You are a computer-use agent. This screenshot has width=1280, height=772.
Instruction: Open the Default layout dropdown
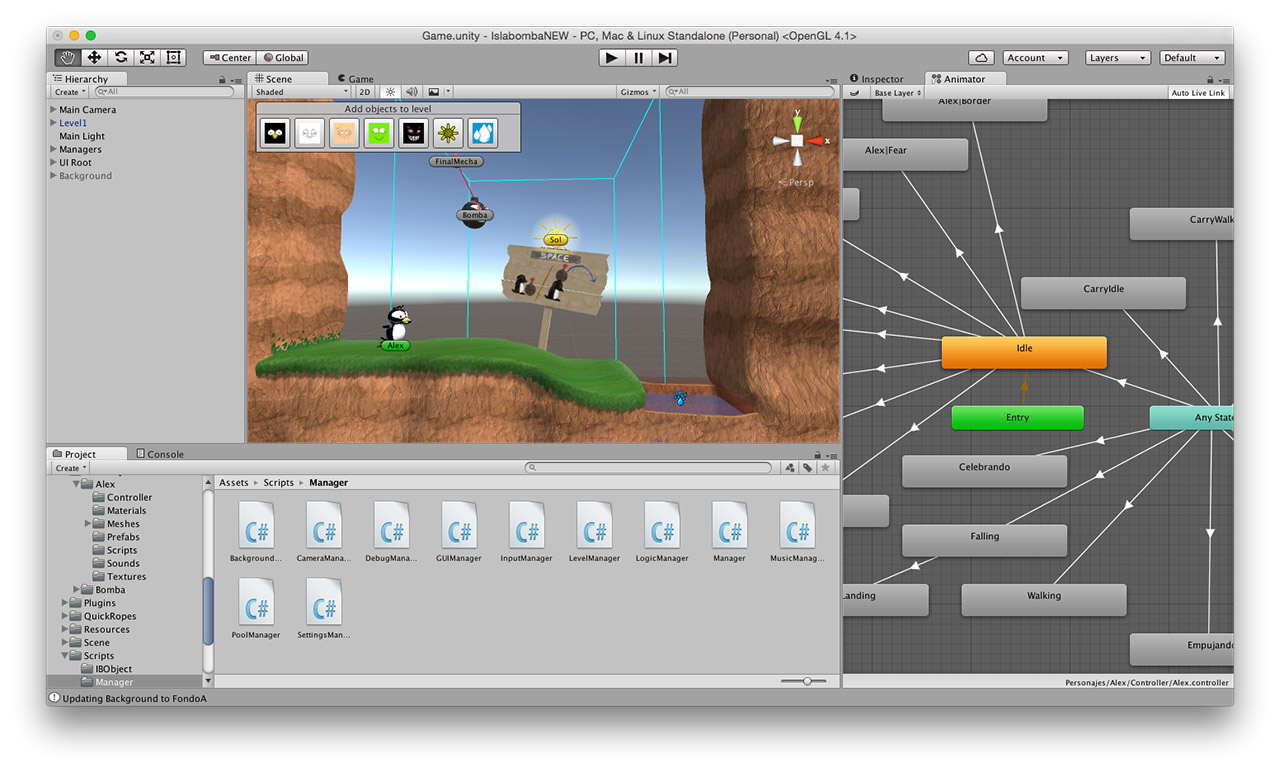coord(1192,58)
